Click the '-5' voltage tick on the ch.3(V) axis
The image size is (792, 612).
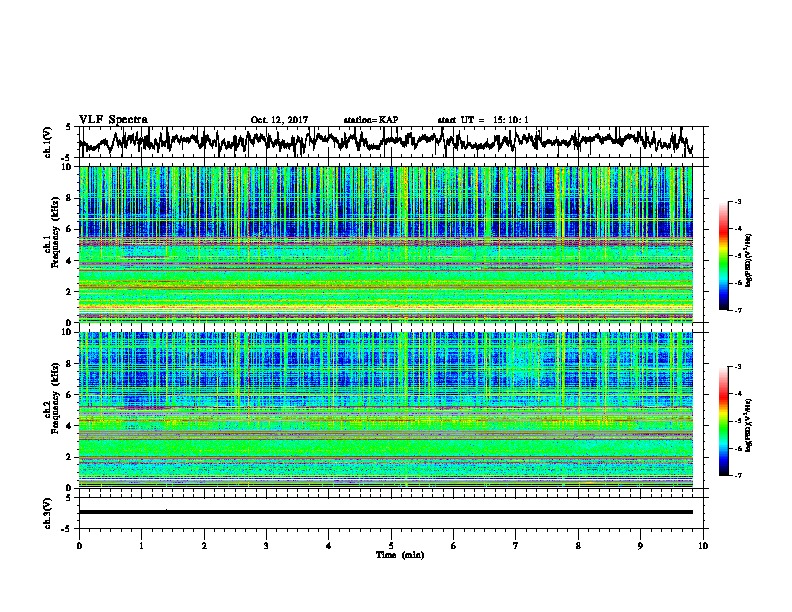pyautogui.click(x=67, y=529)
